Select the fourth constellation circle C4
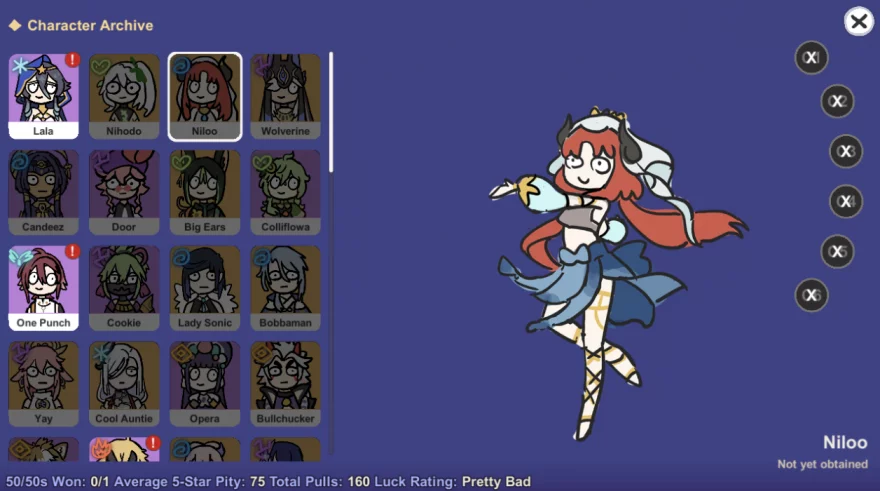 coord(845,201)
